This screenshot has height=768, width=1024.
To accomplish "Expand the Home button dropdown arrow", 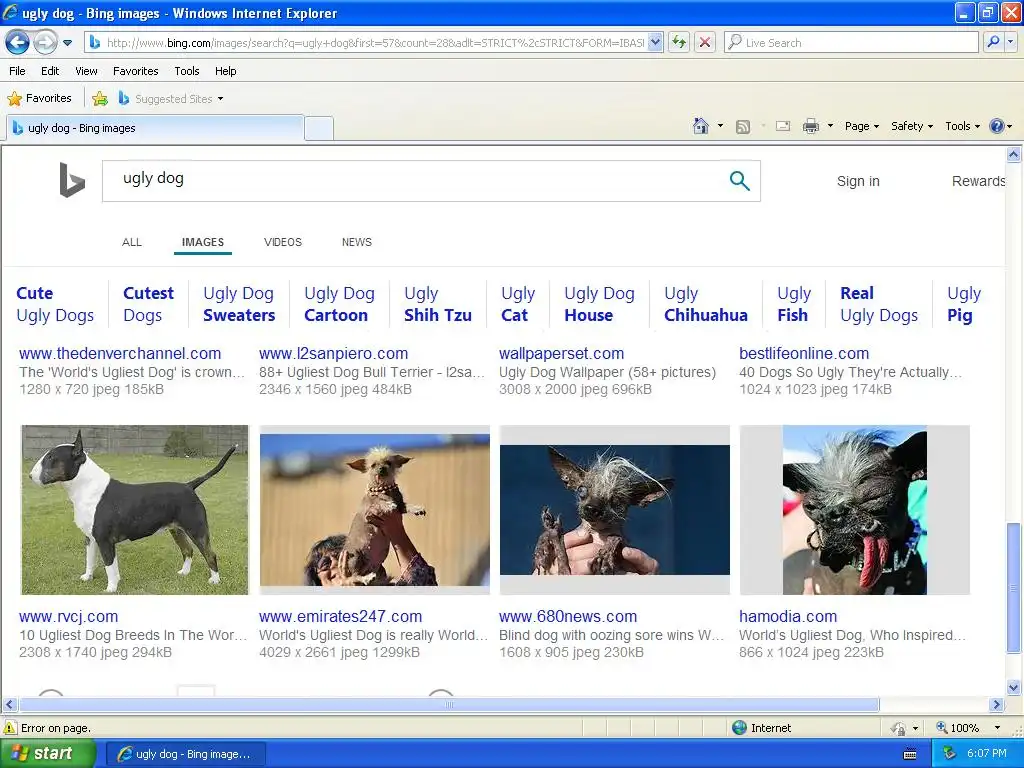I will click(720, 126).
